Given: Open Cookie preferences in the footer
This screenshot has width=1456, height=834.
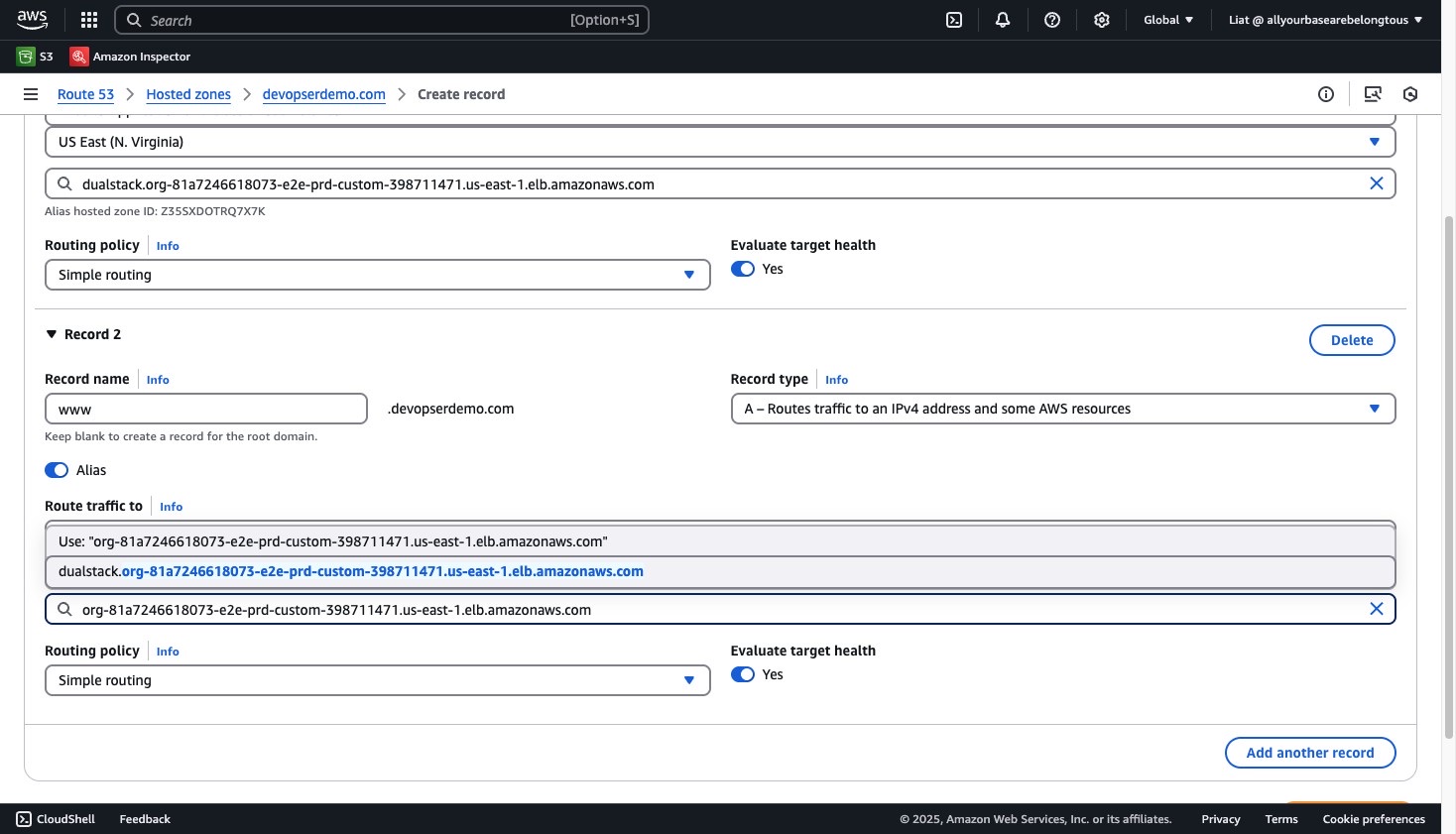Looking at the screenshot, I should (x=1374, y=819).
